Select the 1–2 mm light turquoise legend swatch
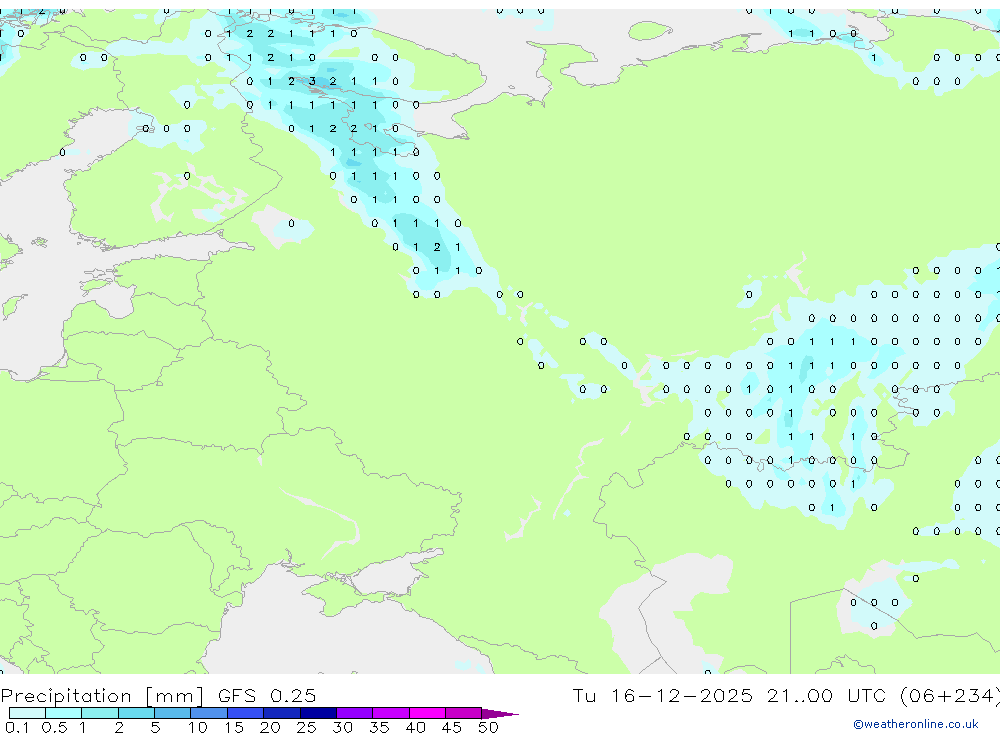 100,713
